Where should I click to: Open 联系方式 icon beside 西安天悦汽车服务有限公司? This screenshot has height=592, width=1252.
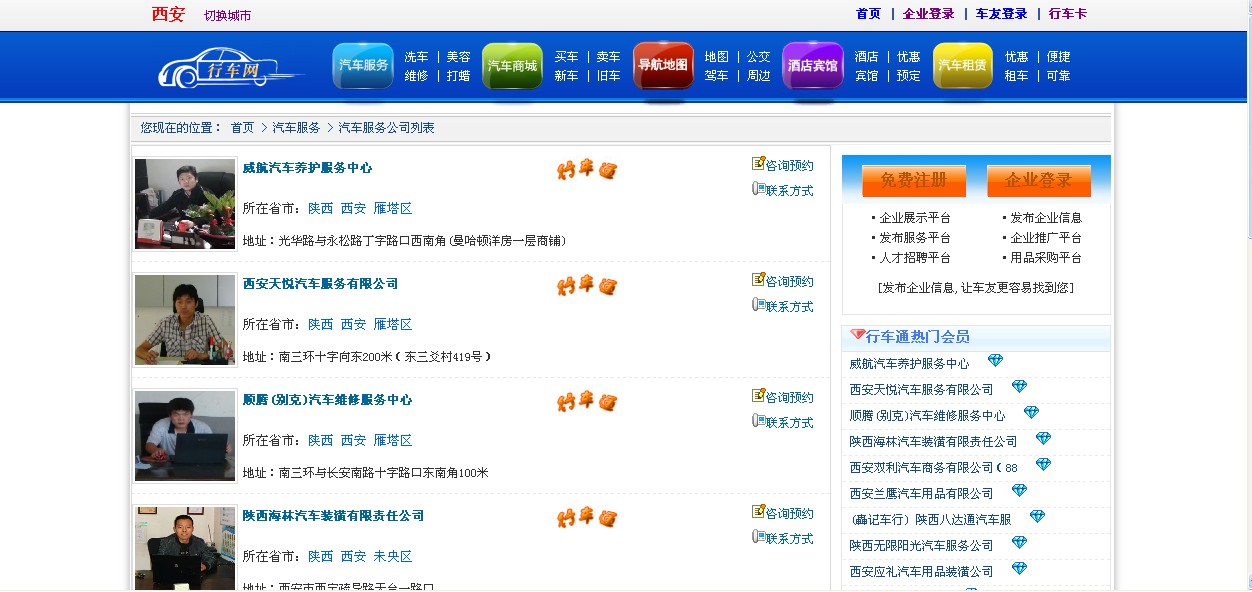(x=758, y=303)
